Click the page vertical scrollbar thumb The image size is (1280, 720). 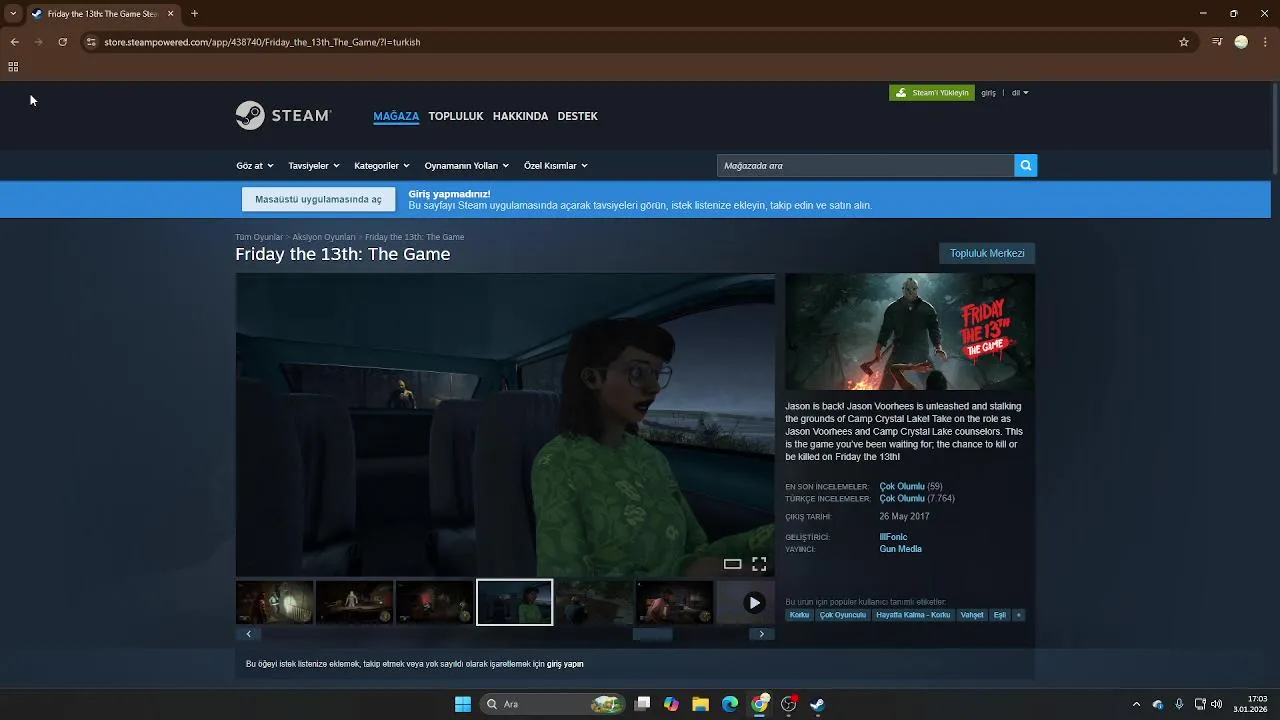1275,130
